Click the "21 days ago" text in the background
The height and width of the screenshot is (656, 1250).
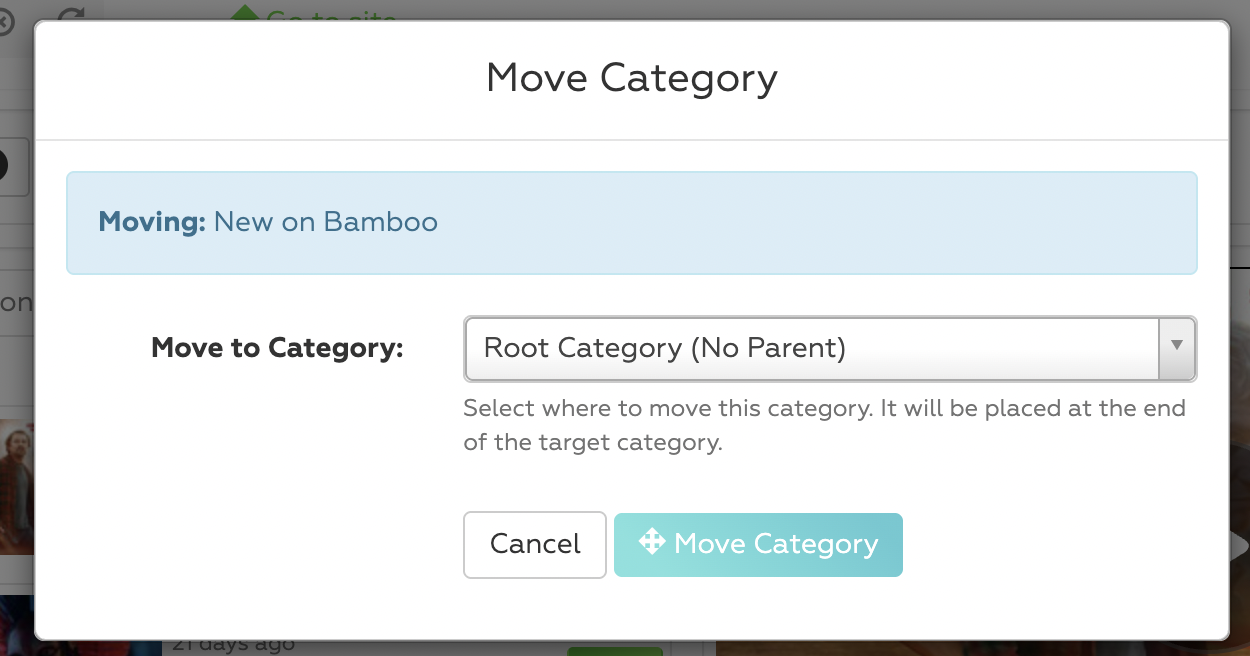232,644
